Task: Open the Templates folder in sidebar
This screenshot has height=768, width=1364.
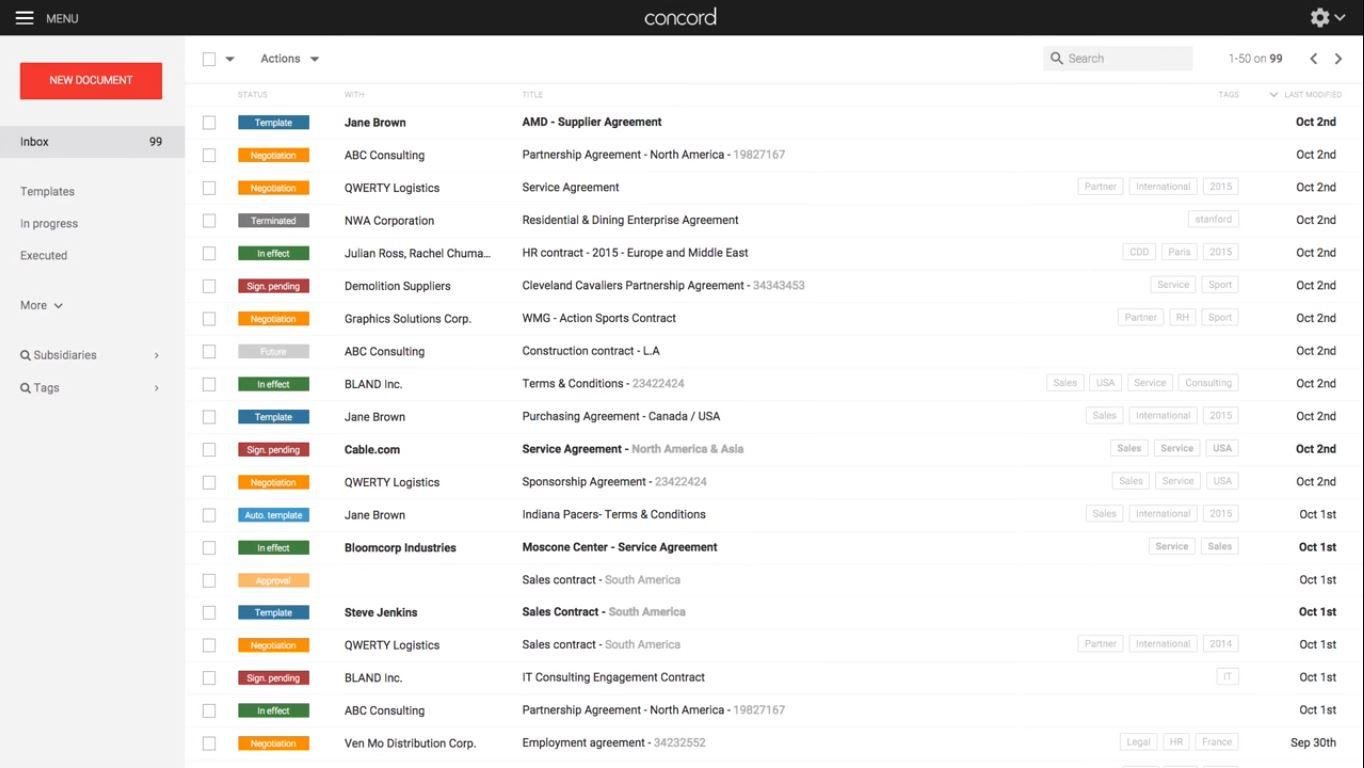Action: pyautogui.click(x=47, y=192)
